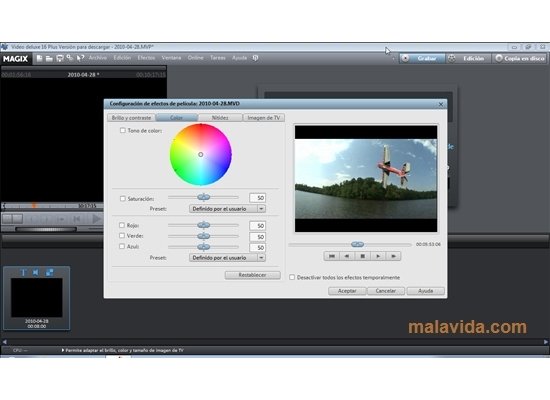Click the Aceptar button
Screen dimensions: 550x400
click(347, 291)
